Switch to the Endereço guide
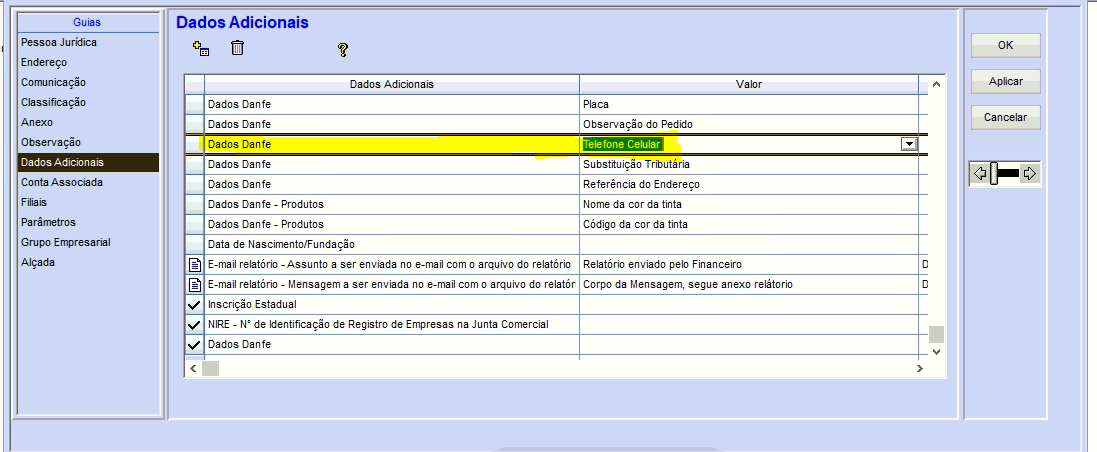Image resolution: width=1097 pixels, height=452 pixels. 44,62
